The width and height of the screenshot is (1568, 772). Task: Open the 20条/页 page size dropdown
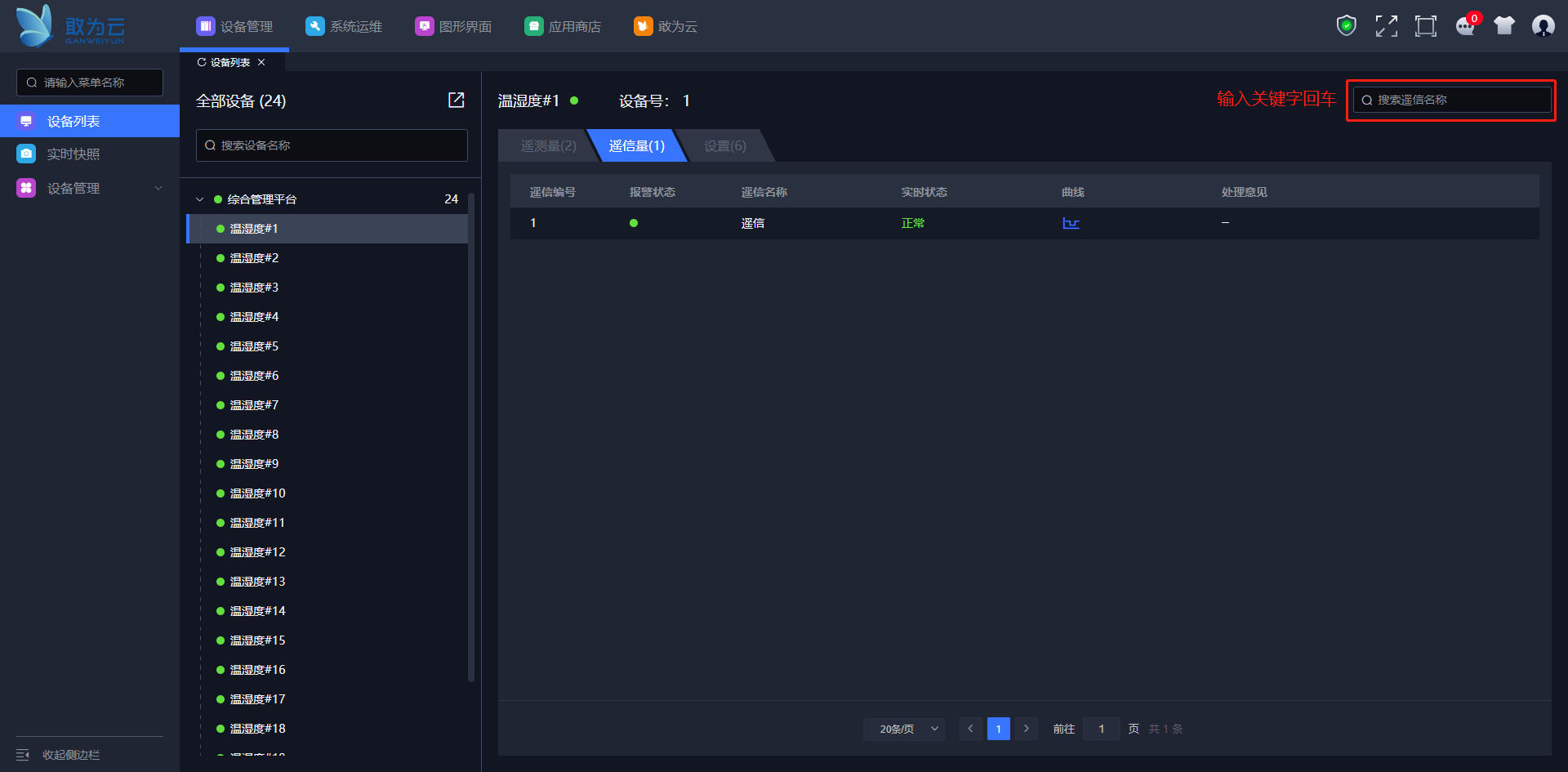pos(903,729)
